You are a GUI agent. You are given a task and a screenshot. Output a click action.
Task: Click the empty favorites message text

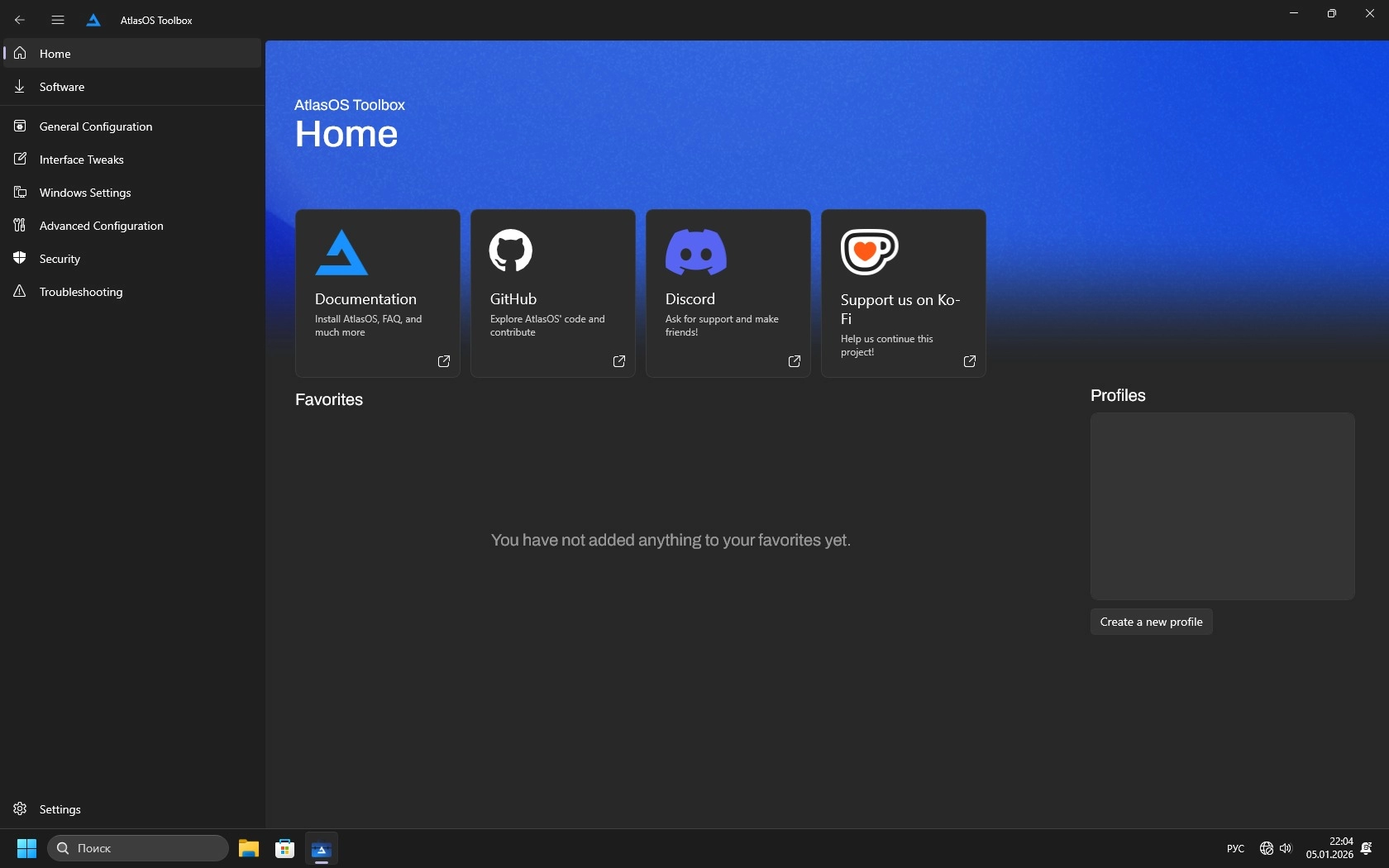pyautogui.click(x=671, y=540)
